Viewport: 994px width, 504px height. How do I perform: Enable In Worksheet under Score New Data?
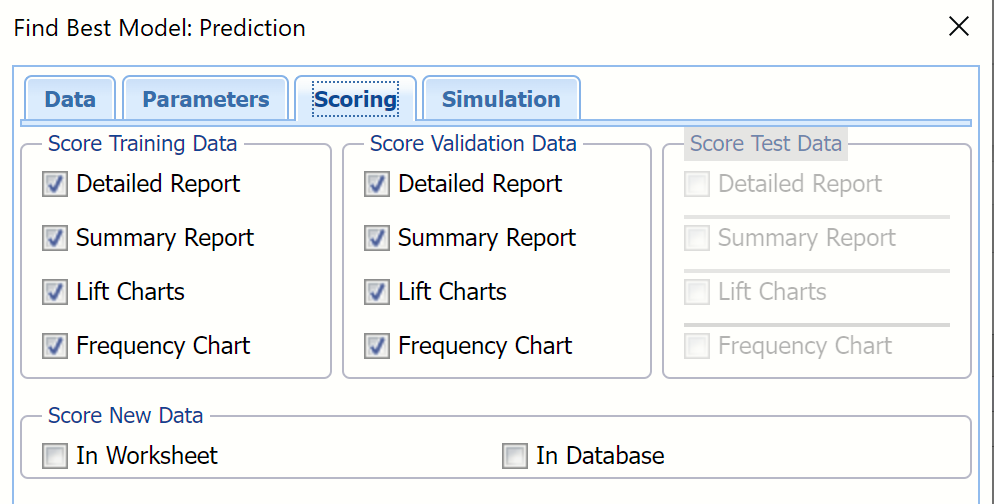(x=55, y=457)
